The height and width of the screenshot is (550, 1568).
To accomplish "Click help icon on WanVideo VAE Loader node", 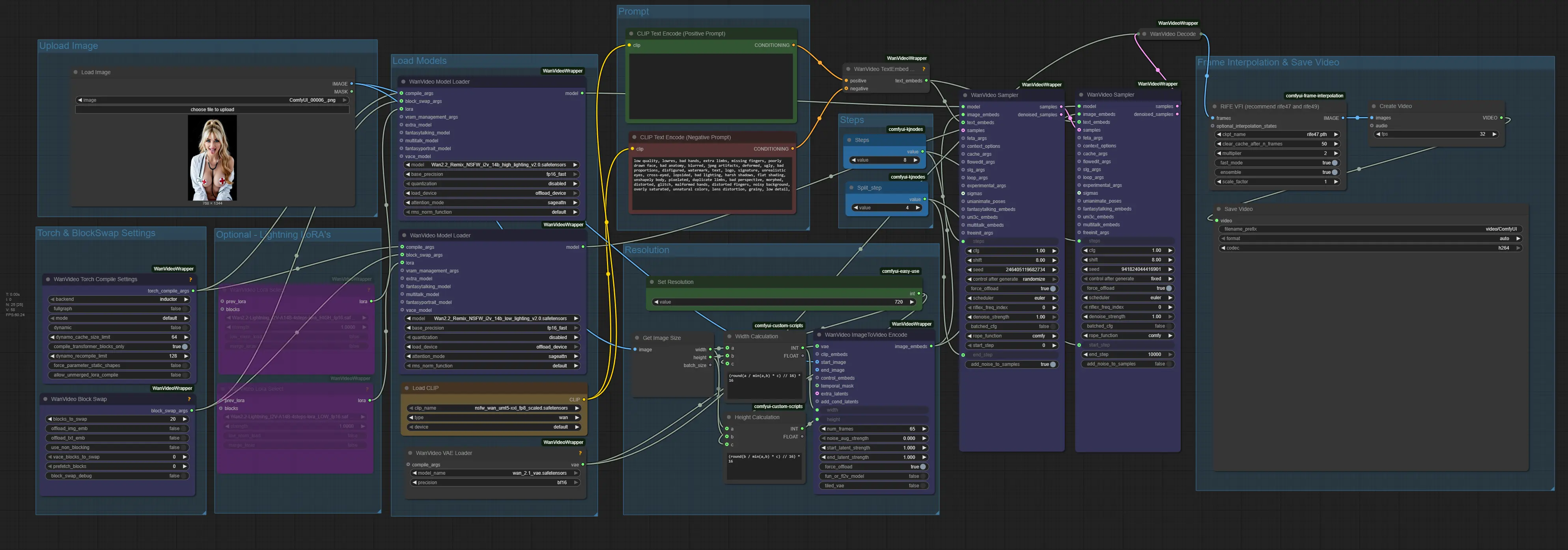I will point(580,453).
